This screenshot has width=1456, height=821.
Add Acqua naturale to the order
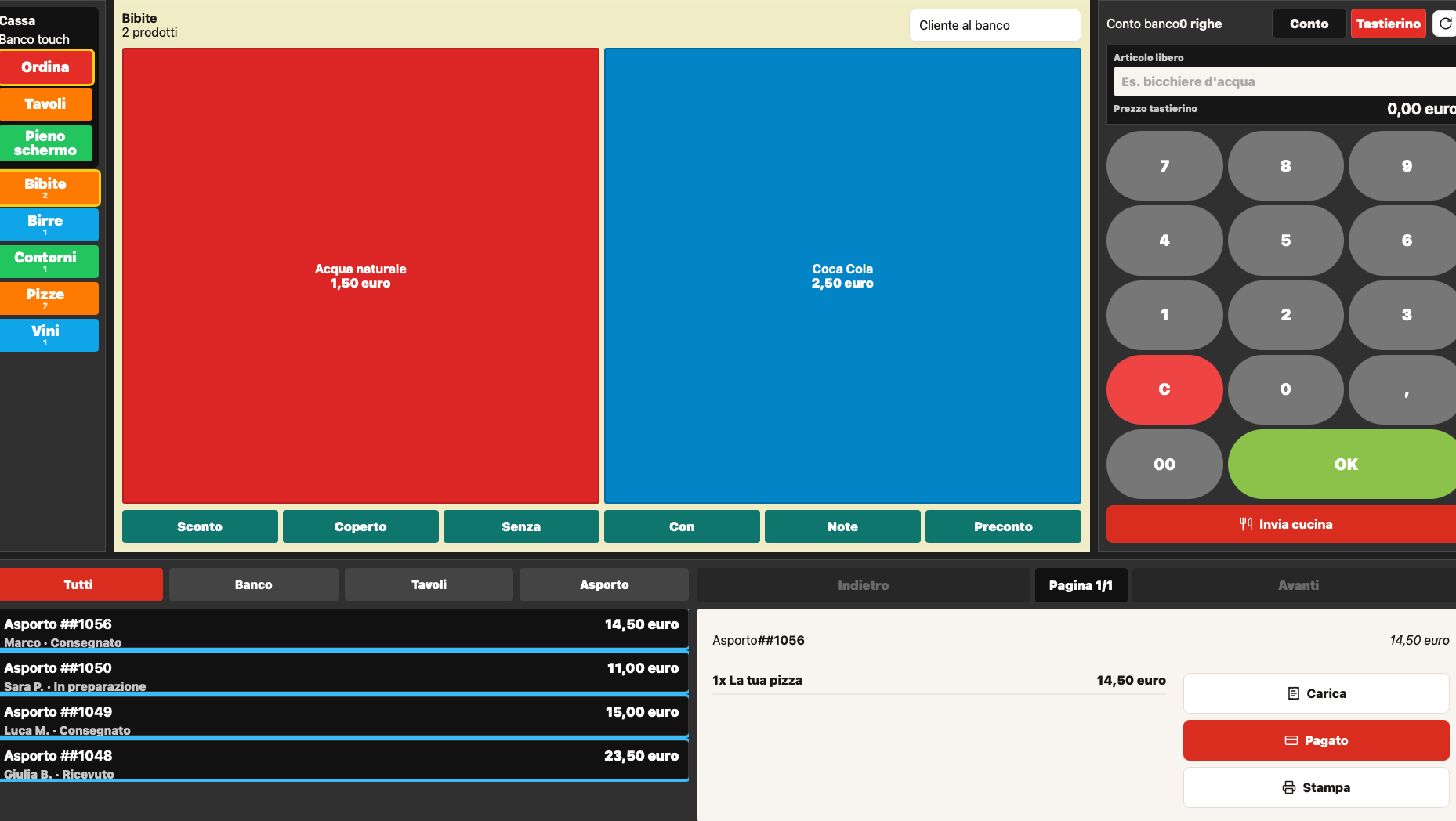(360, 276)
